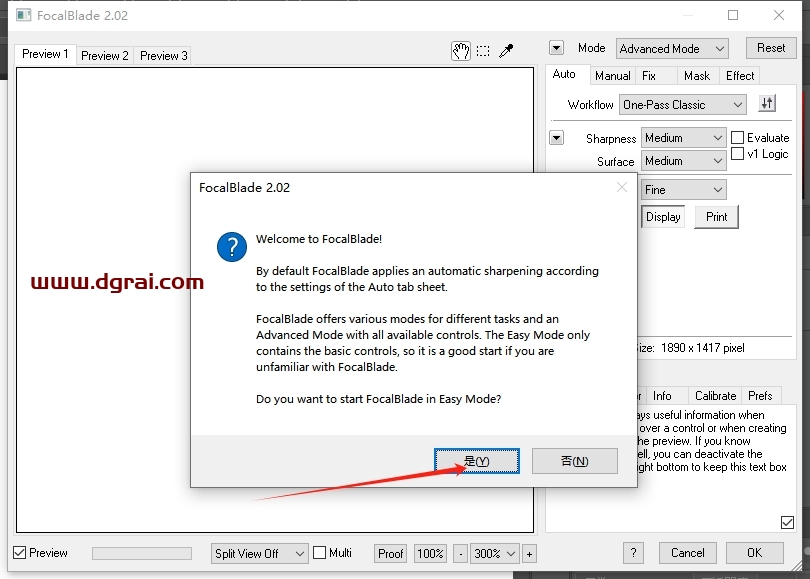
Task: Open the Manual tab
Action: pos(613,76)
